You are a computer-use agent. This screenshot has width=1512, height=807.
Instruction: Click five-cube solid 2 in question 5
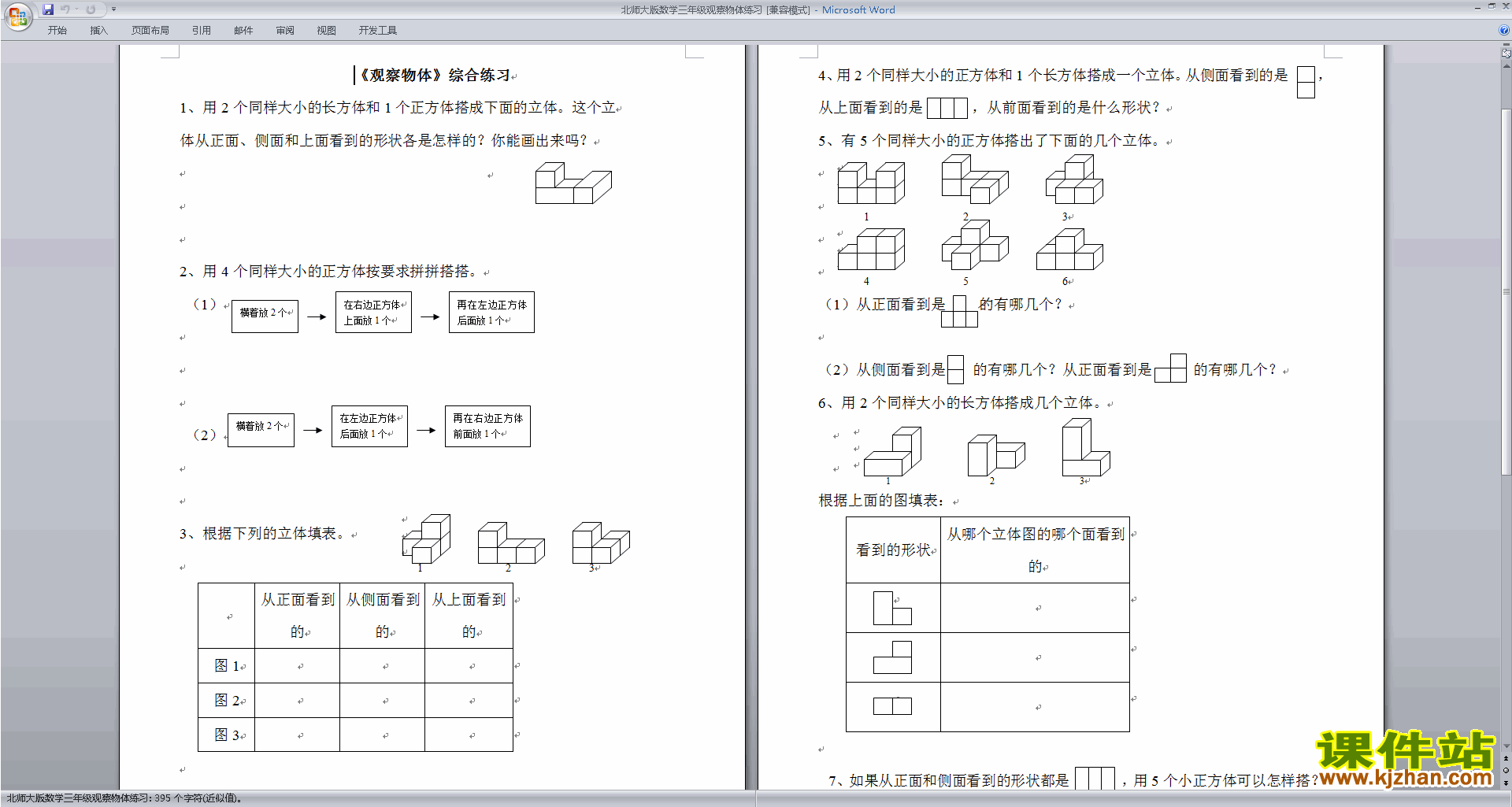(975, 180)
